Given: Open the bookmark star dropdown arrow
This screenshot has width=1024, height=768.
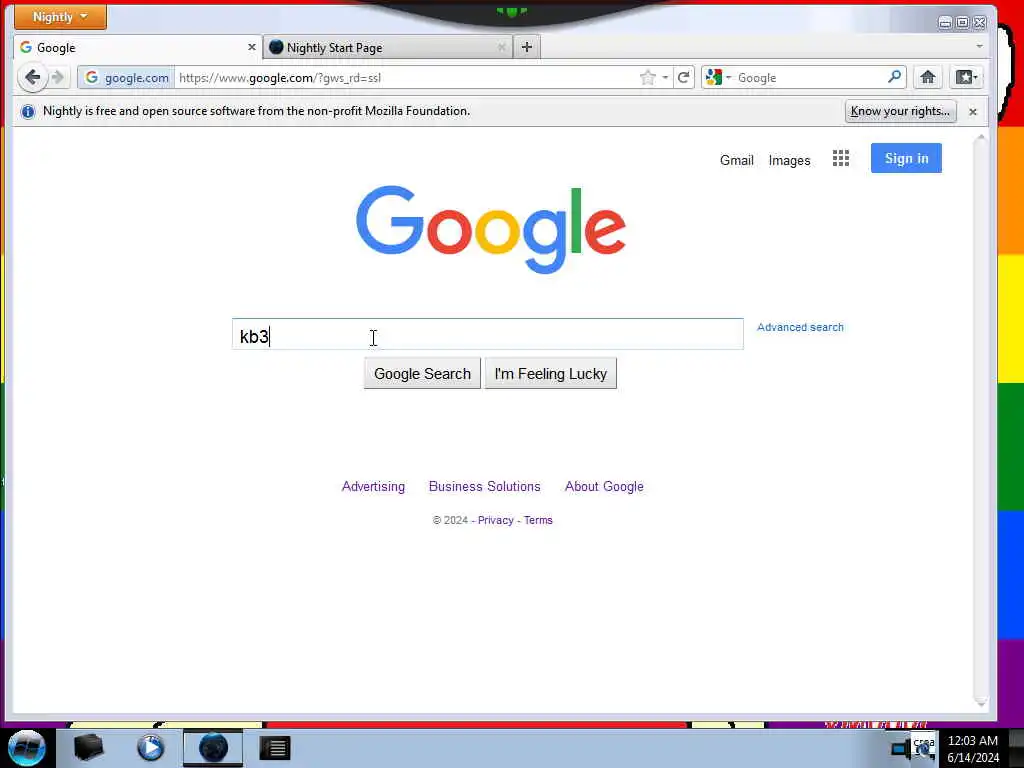Looking at the screenshot, I should (665, 78).
